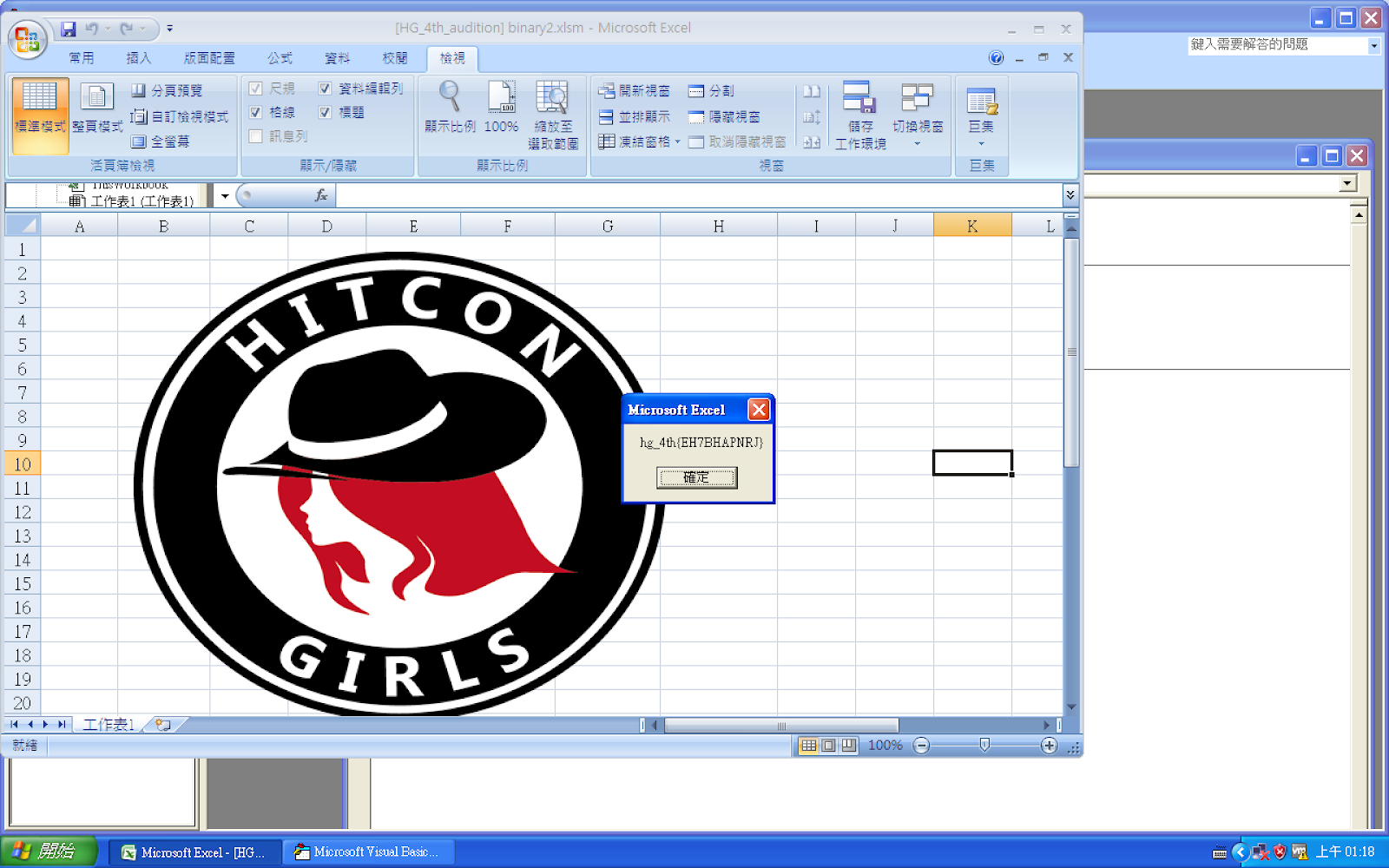Open the 資料 Data tab

(337, 58)
